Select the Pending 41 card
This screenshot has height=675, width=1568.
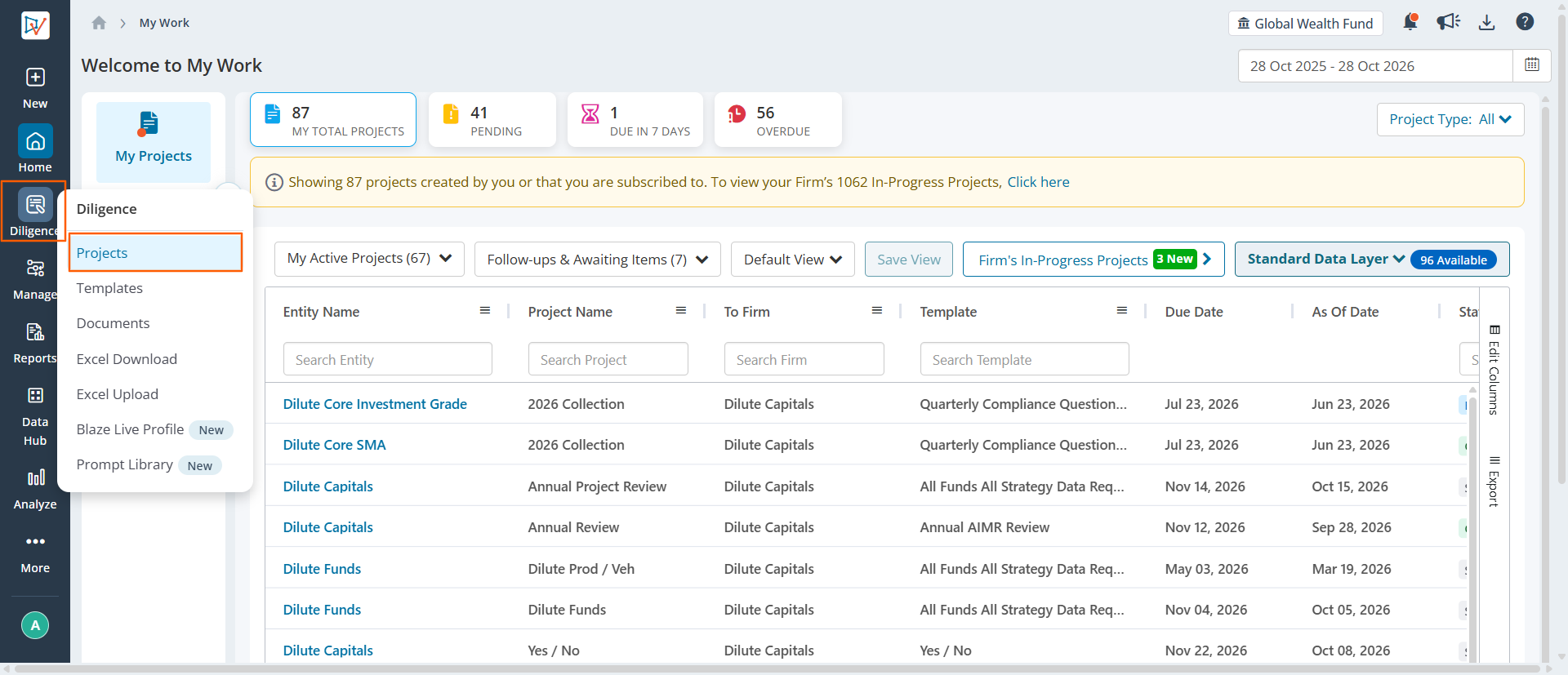(x=492, y=120)
